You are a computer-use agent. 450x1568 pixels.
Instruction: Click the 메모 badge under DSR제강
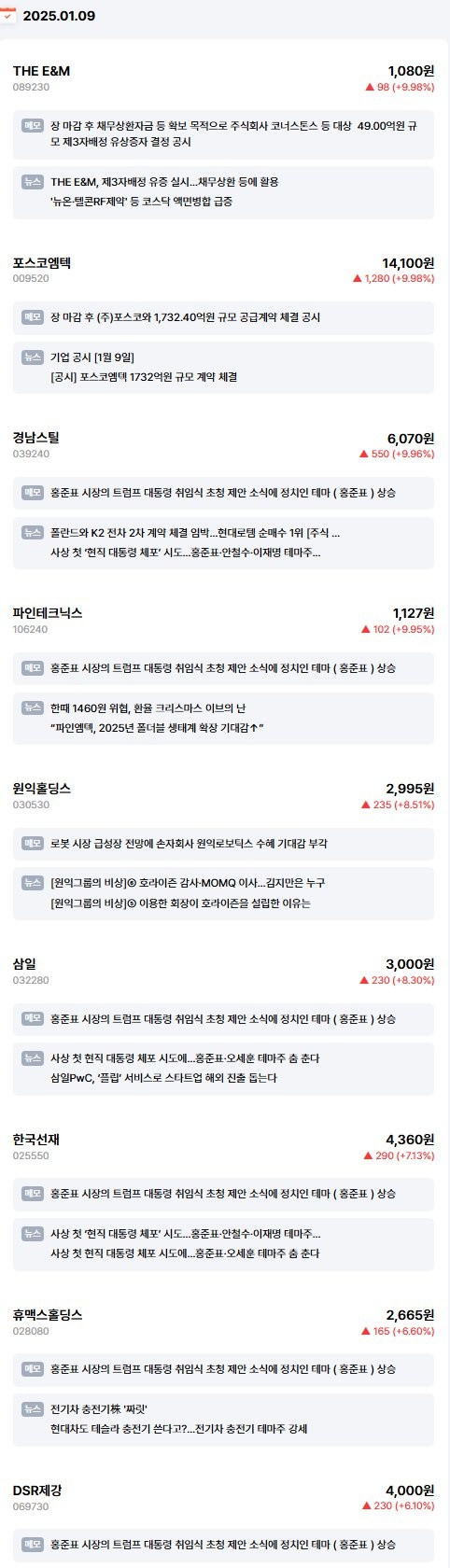point(33,1545)
